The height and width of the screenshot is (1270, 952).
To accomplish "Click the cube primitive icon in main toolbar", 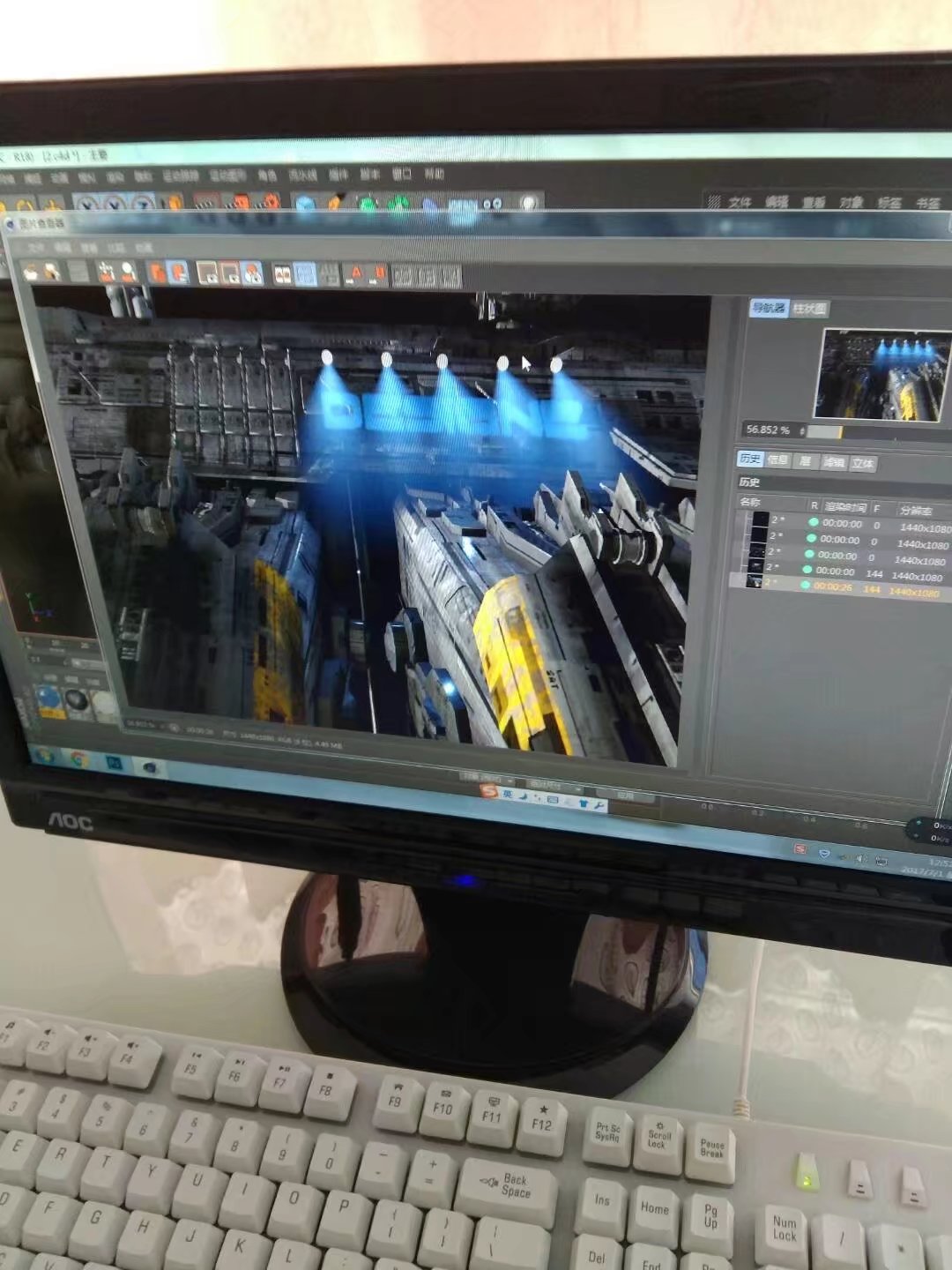I will [305, 204].
